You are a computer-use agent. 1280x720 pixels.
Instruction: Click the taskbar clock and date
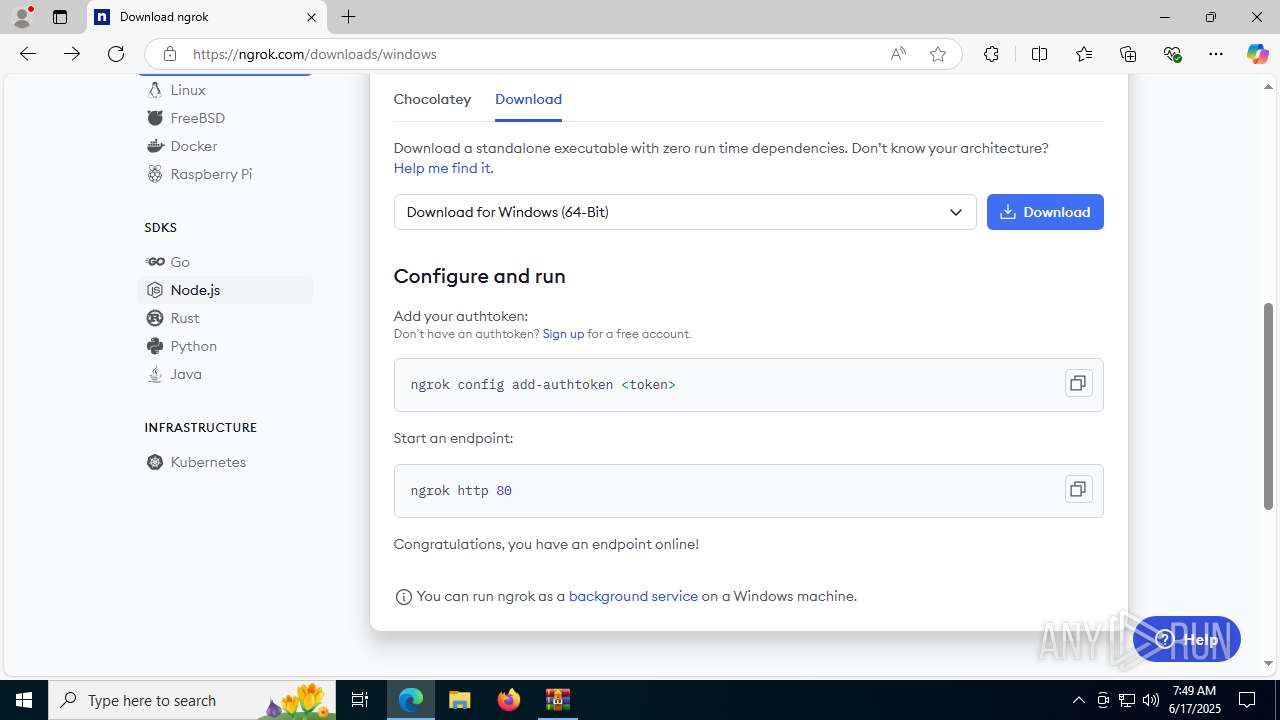[x=1196, y=700]
